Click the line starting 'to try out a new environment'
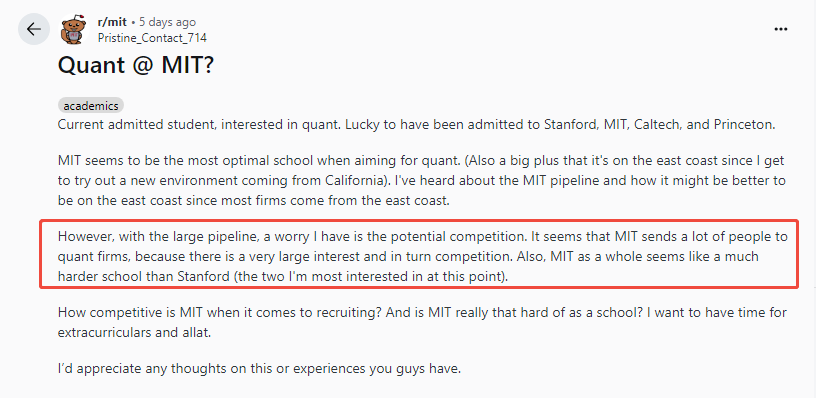This screenshot has width=816, height=398. [x=422, y=181]
